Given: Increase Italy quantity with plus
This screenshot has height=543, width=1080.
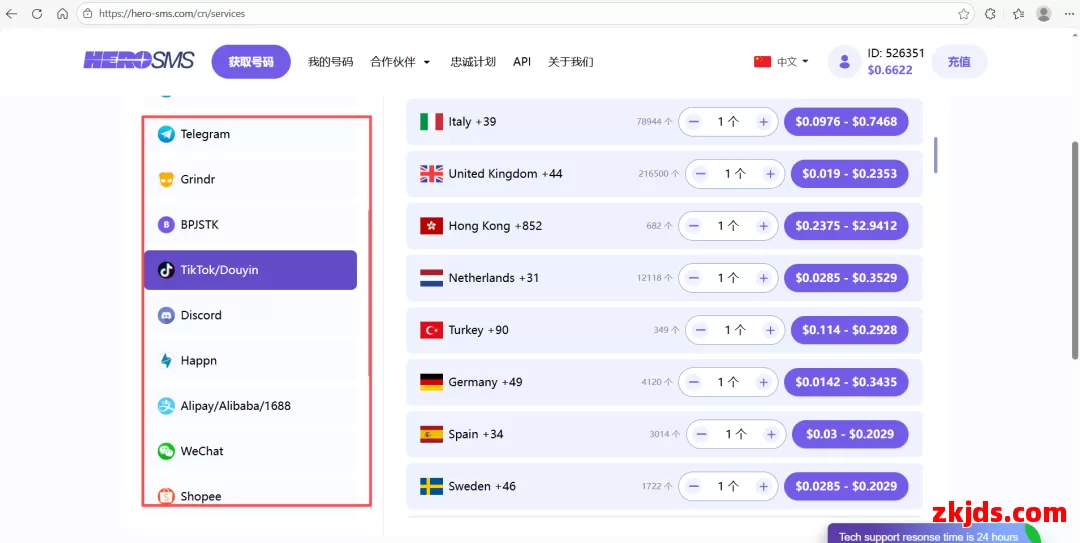Looking at the screenshot, I should (763, 122).
